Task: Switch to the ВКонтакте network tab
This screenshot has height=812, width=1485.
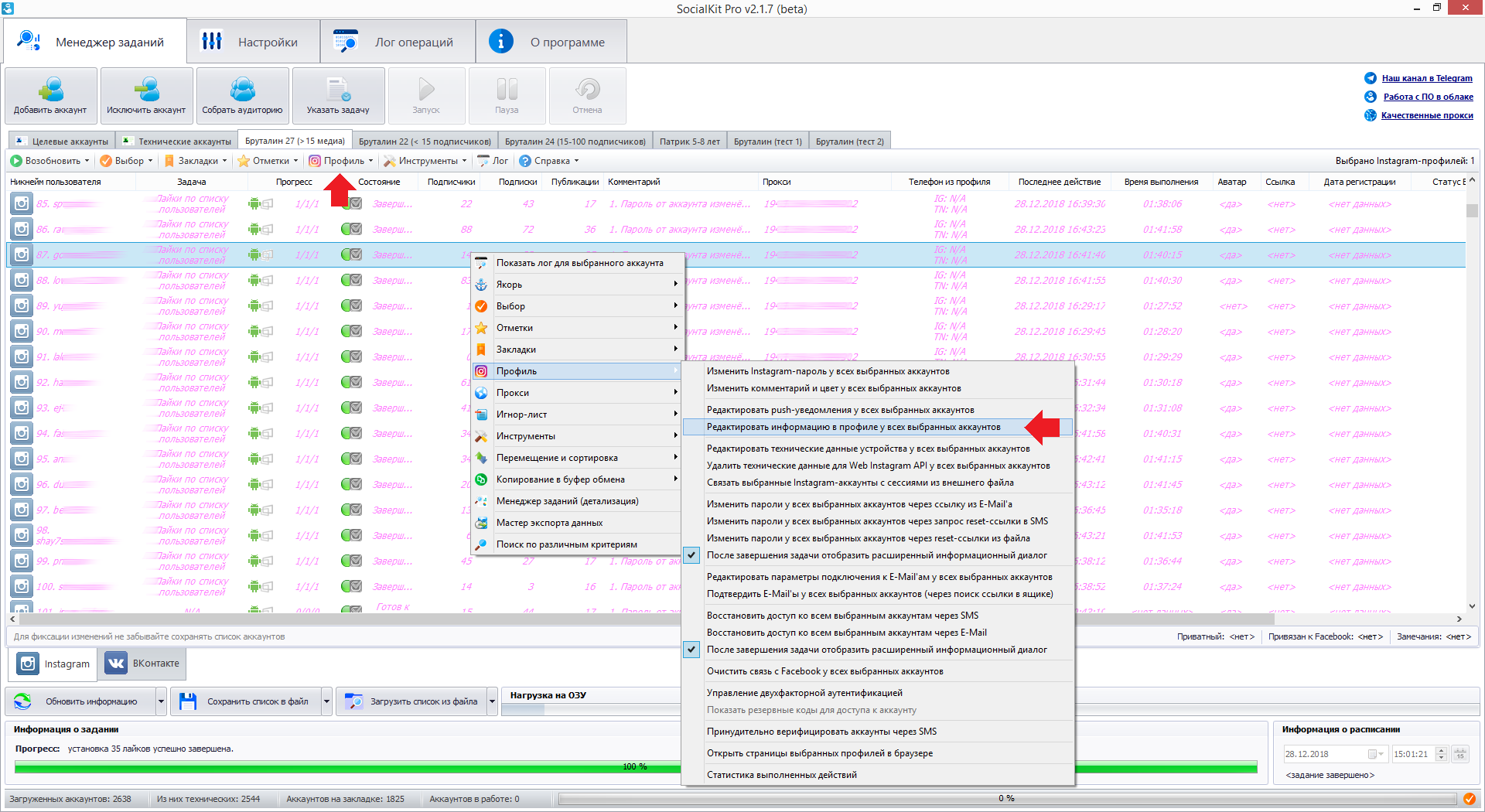Action: (143, 664)
